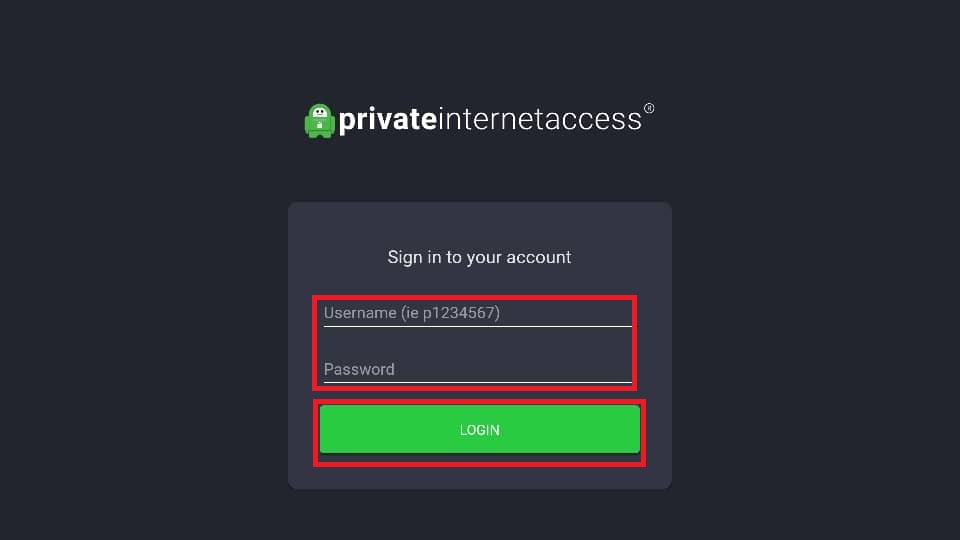Click the underline beneath the Username field
The height and width of the screenshot is (540, 960).
[x=478, y=326]
